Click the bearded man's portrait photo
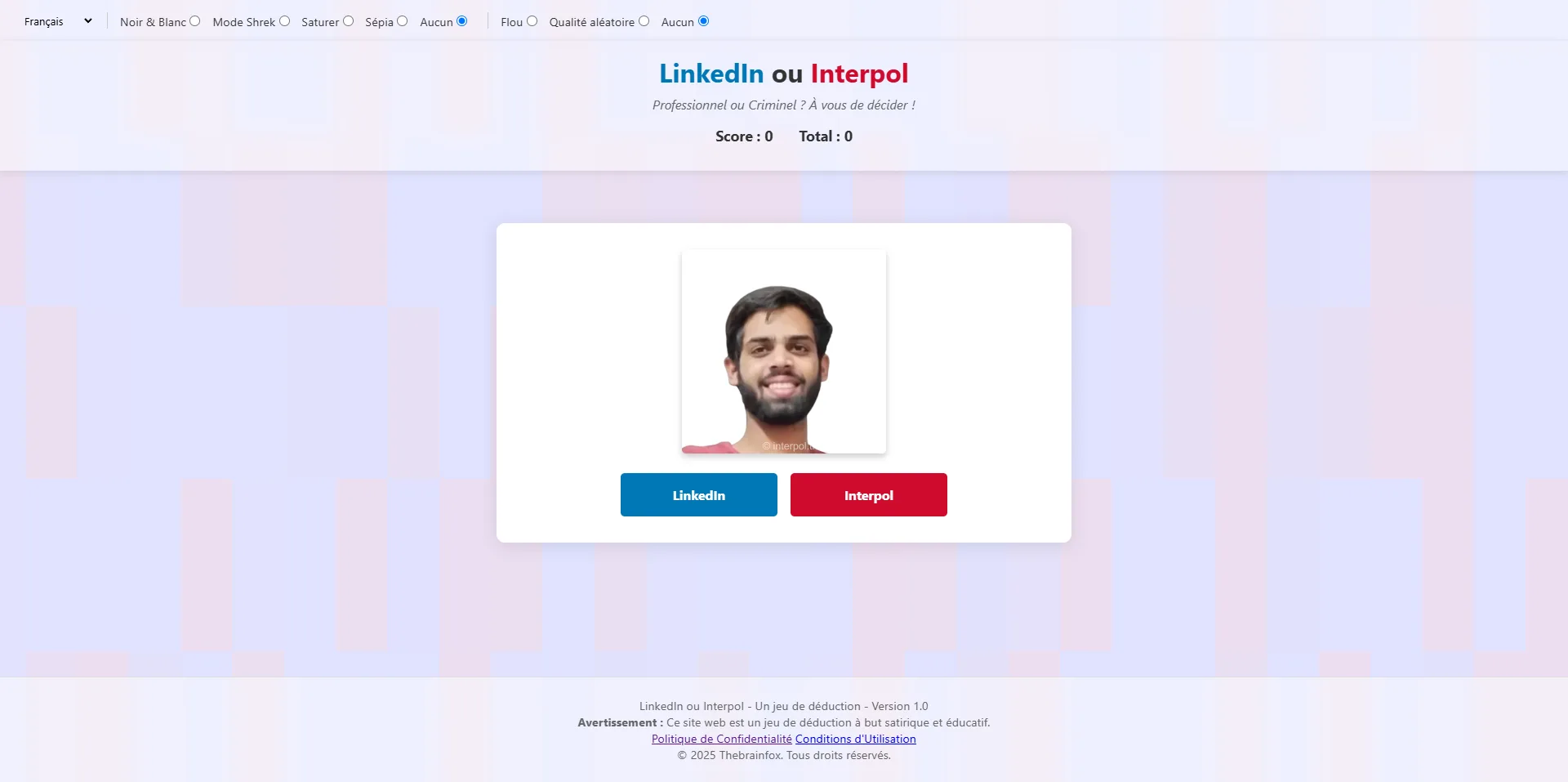This screenshot has height=782, width=1568. (x=784, y=351)
